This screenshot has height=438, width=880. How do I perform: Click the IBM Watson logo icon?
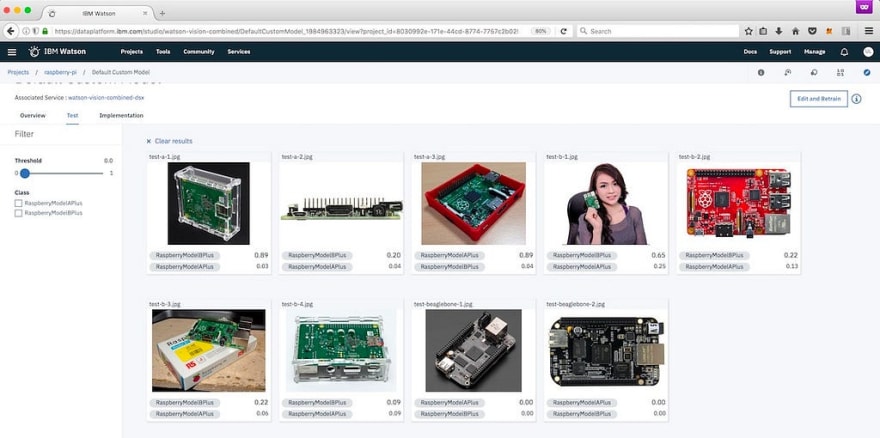point(34,52)
